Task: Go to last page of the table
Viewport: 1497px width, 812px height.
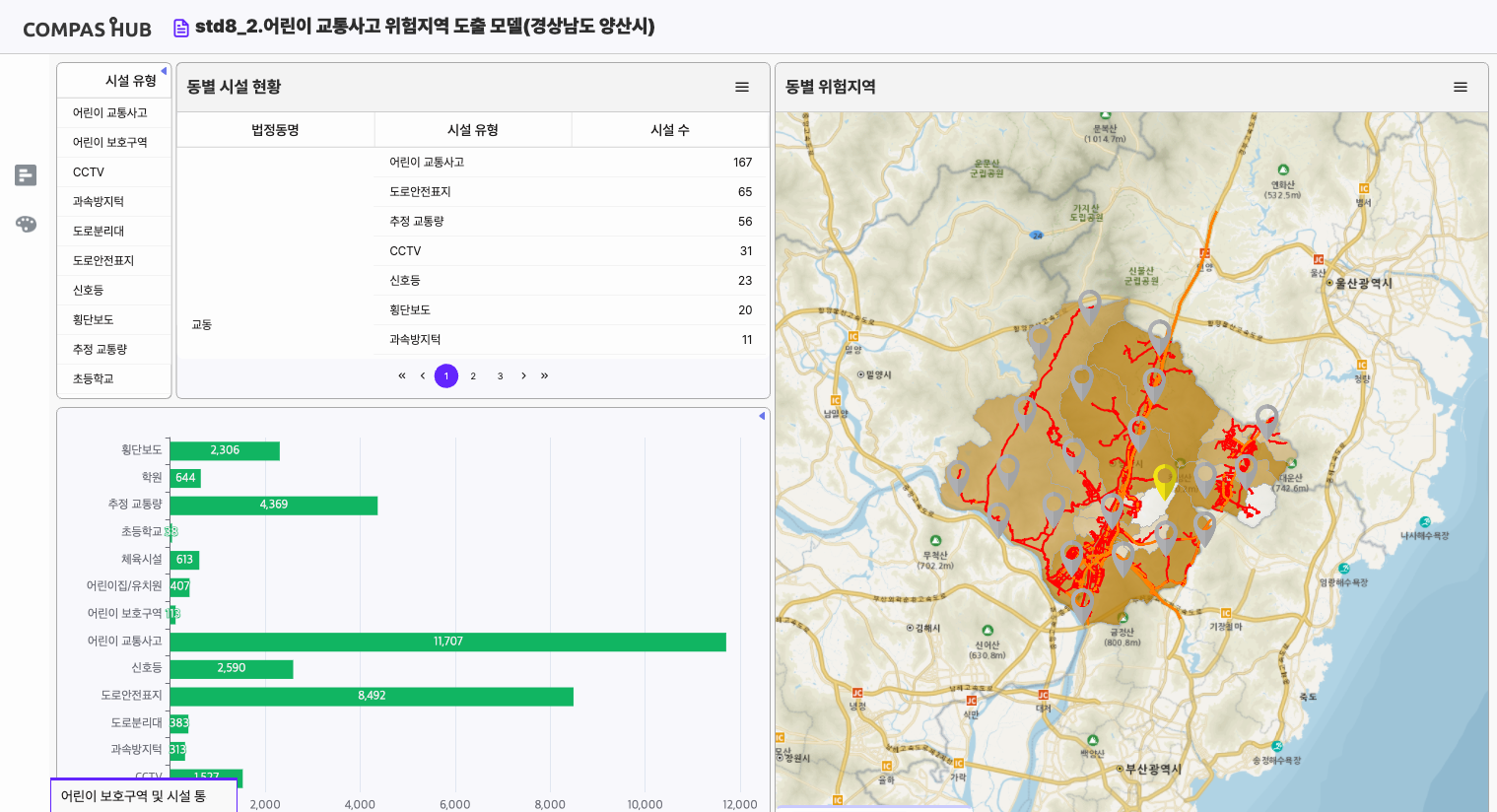Action: pyautogui.click(x=544, y=375)
